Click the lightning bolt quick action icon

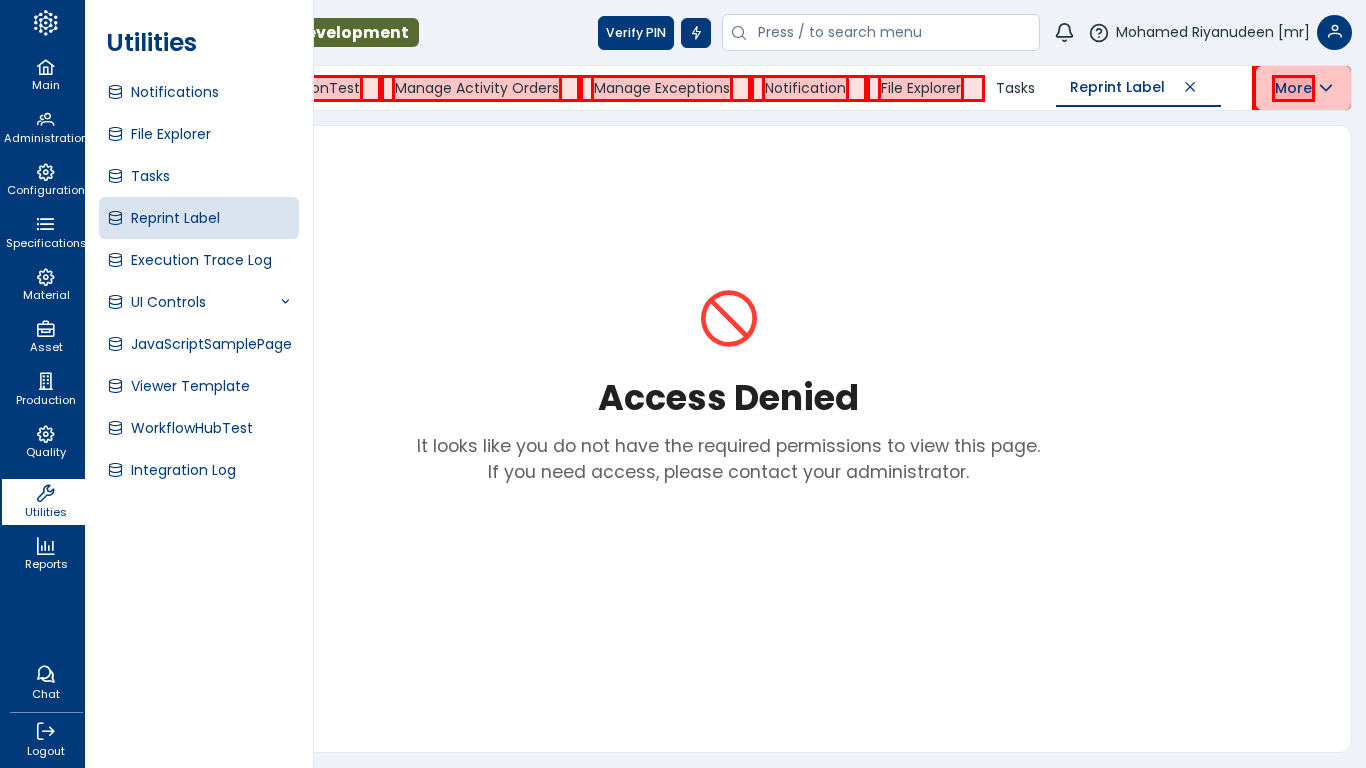[696, 33]
